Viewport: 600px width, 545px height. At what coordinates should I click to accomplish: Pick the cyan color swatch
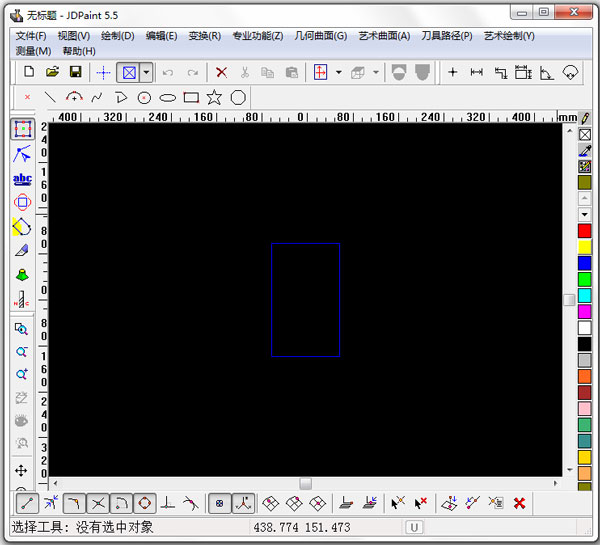(584, 295)
